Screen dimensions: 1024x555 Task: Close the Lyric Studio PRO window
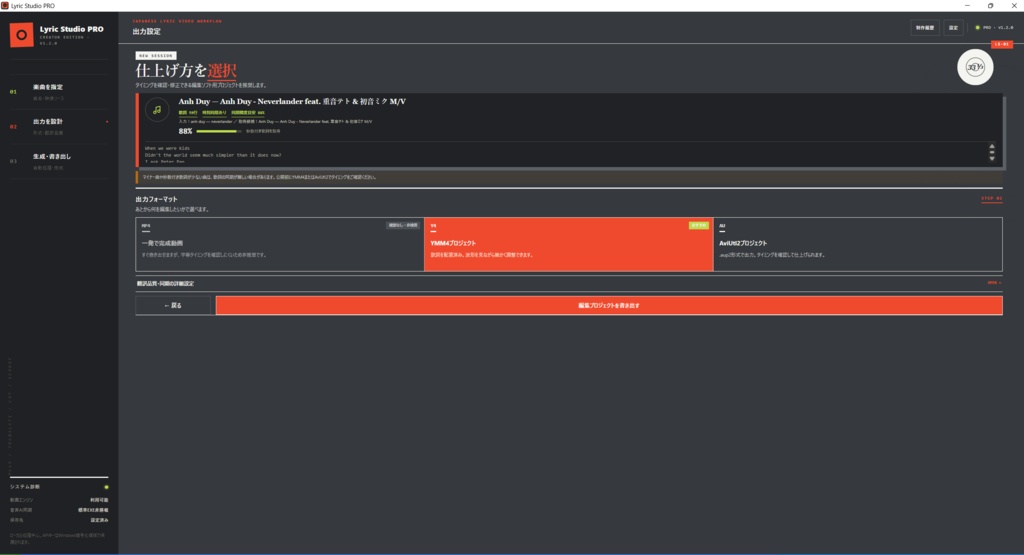[1014, 5]
